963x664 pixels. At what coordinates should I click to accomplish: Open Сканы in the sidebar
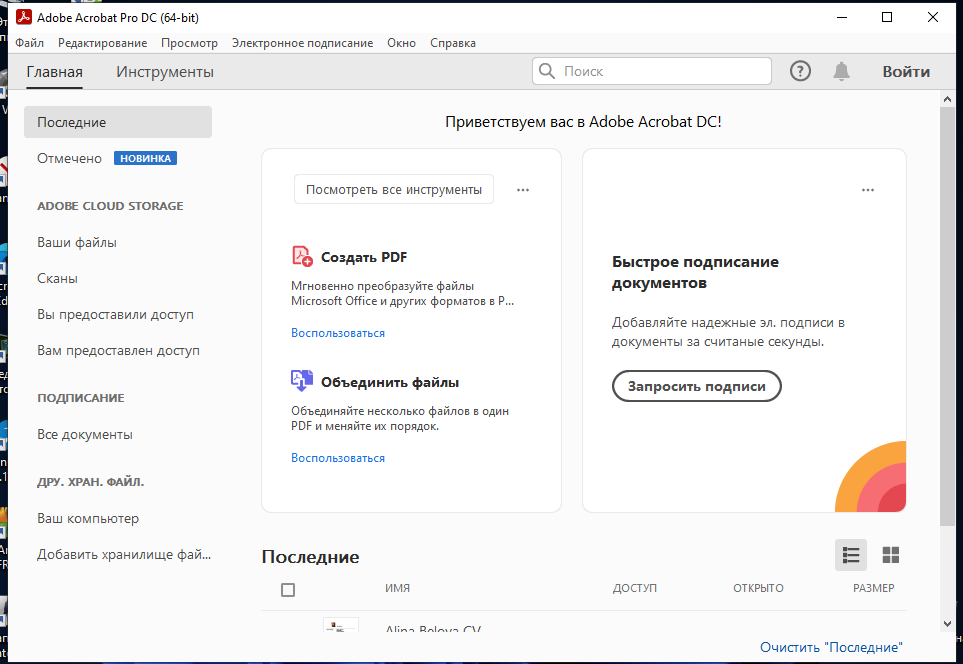(57, 279)
